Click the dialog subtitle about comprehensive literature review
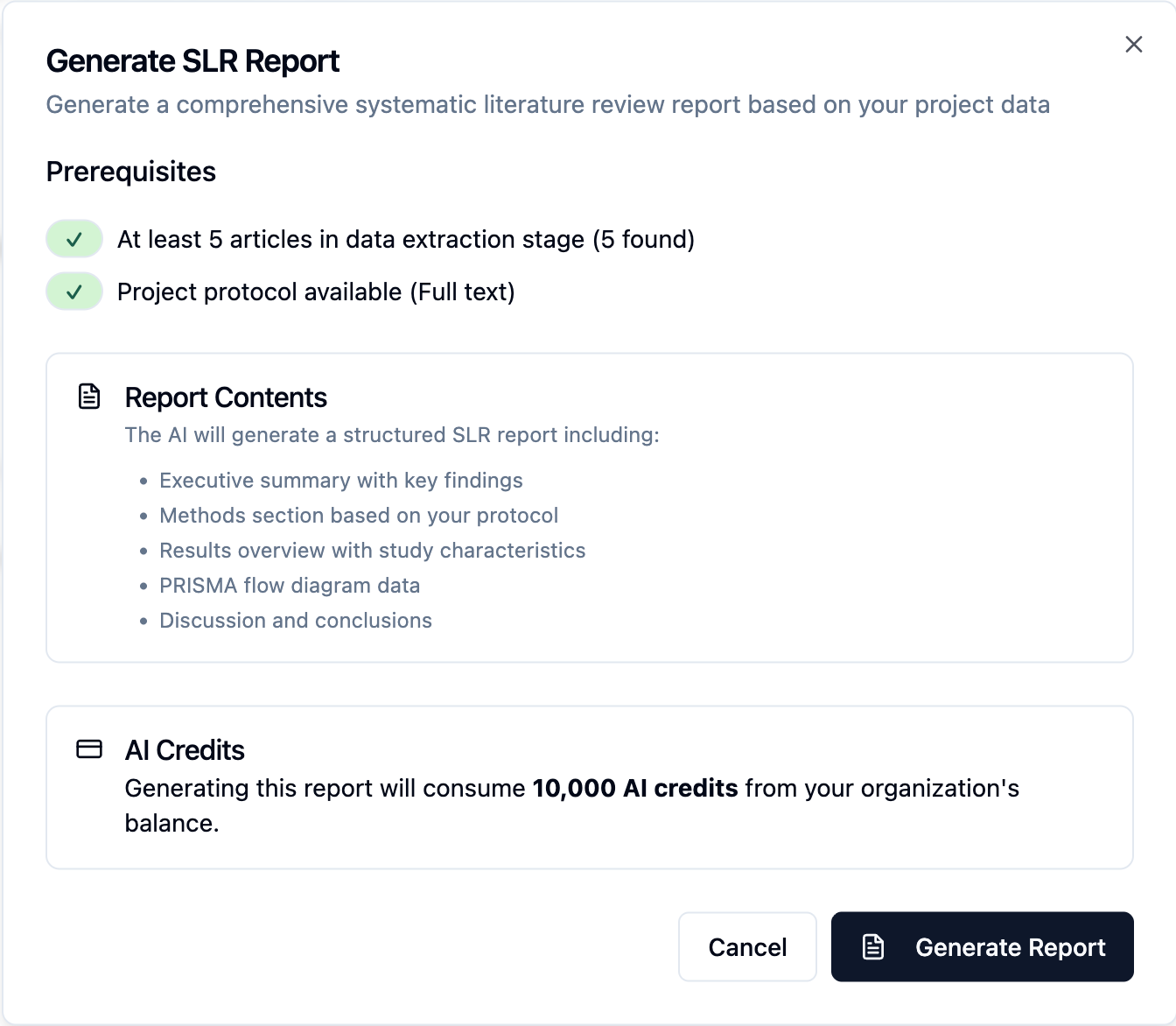The width and height of the screenshot is (1176, 1026). (548, 105)
